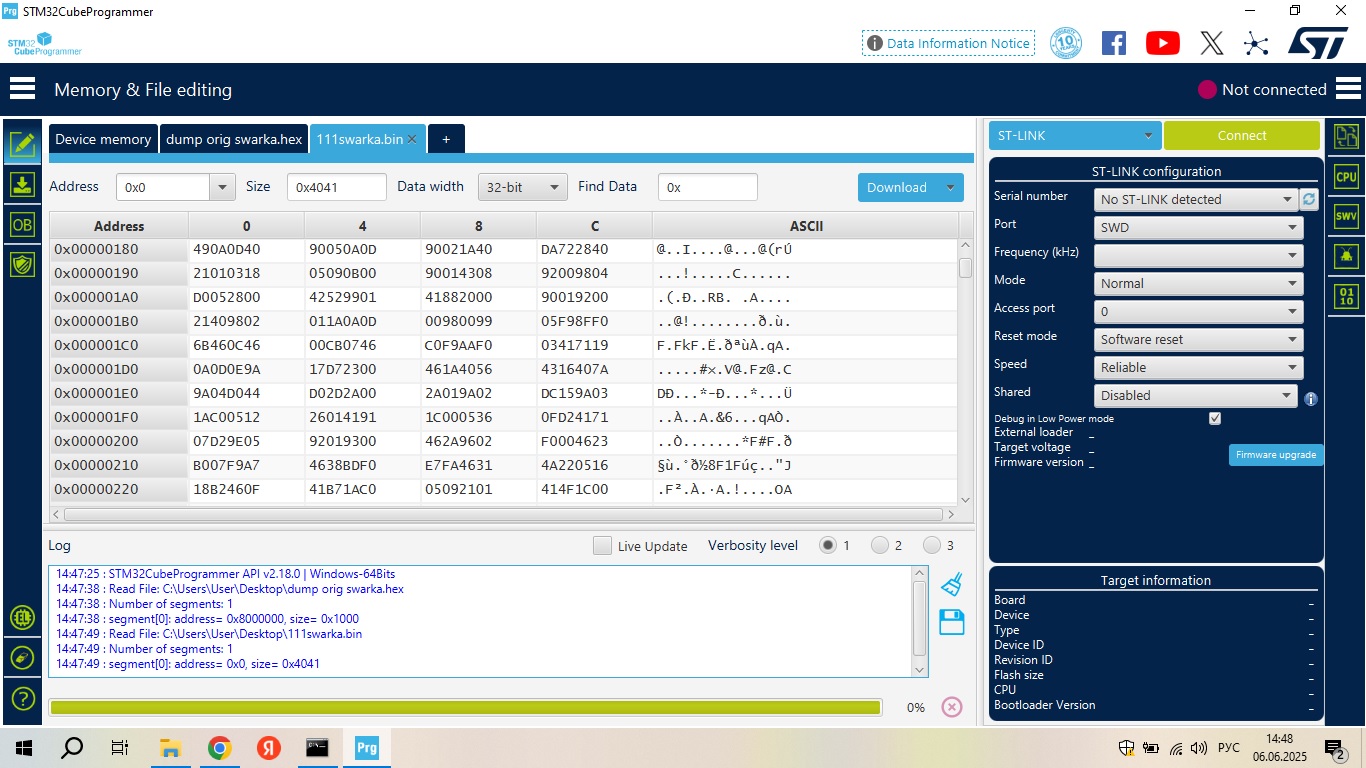The width and height of the screenshot is (1366, 768).
Task: Refresh the ST-LINK serial number list
Action: point(1309,199)
